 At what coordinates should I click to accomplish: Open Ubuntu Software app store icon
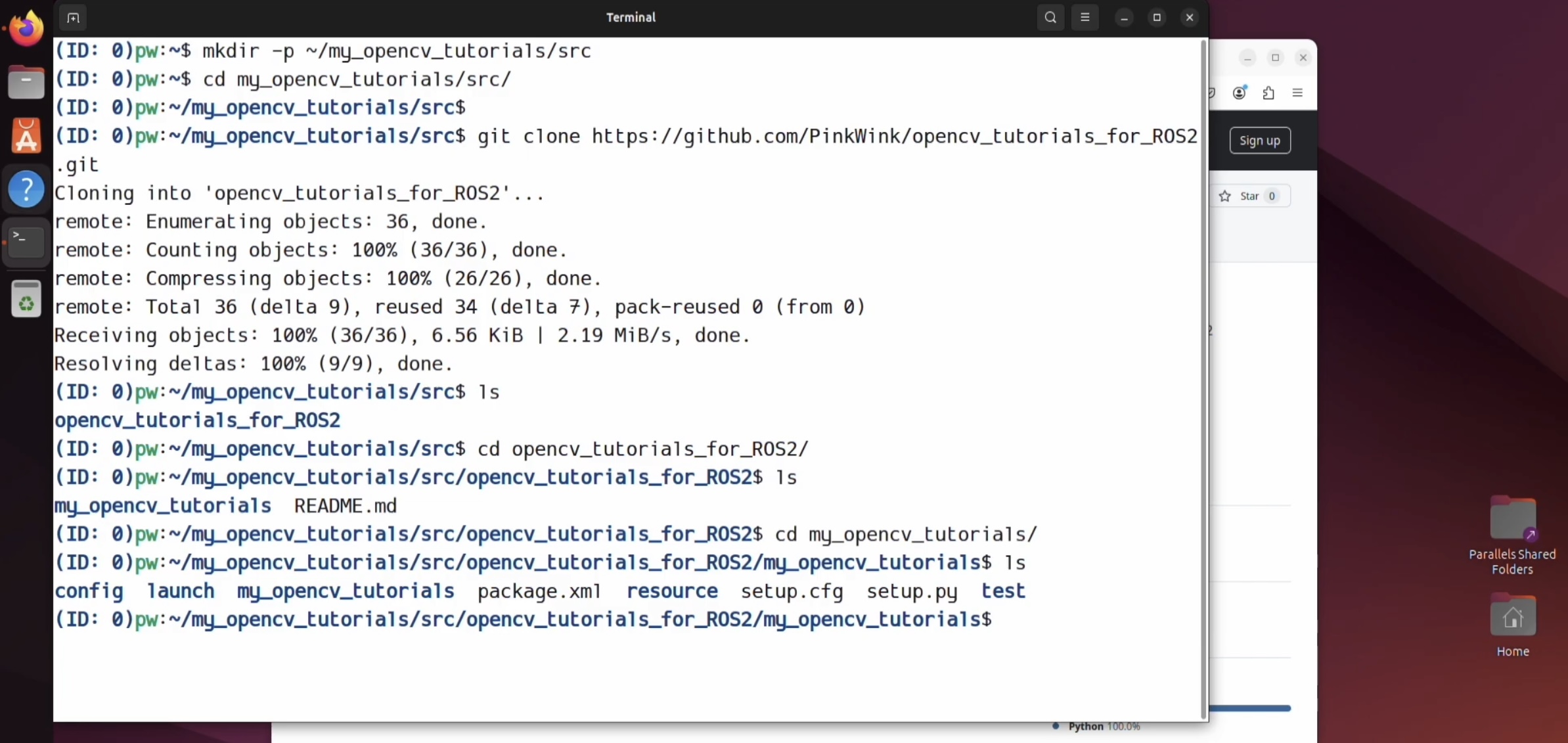(x=26, y=136)
